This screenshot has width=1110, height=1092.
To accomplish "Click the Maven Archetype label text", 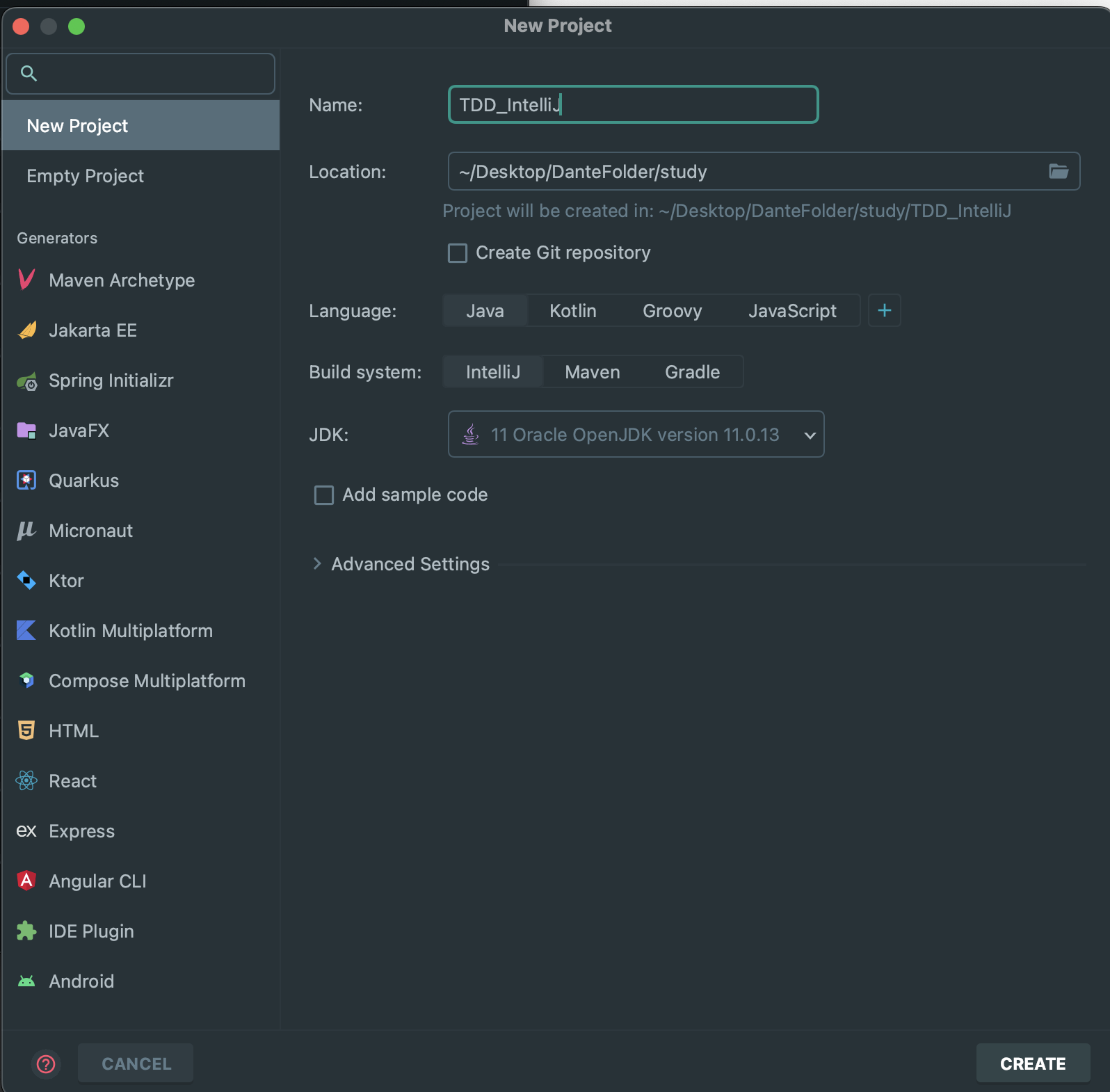I will (x=122, y=280).
